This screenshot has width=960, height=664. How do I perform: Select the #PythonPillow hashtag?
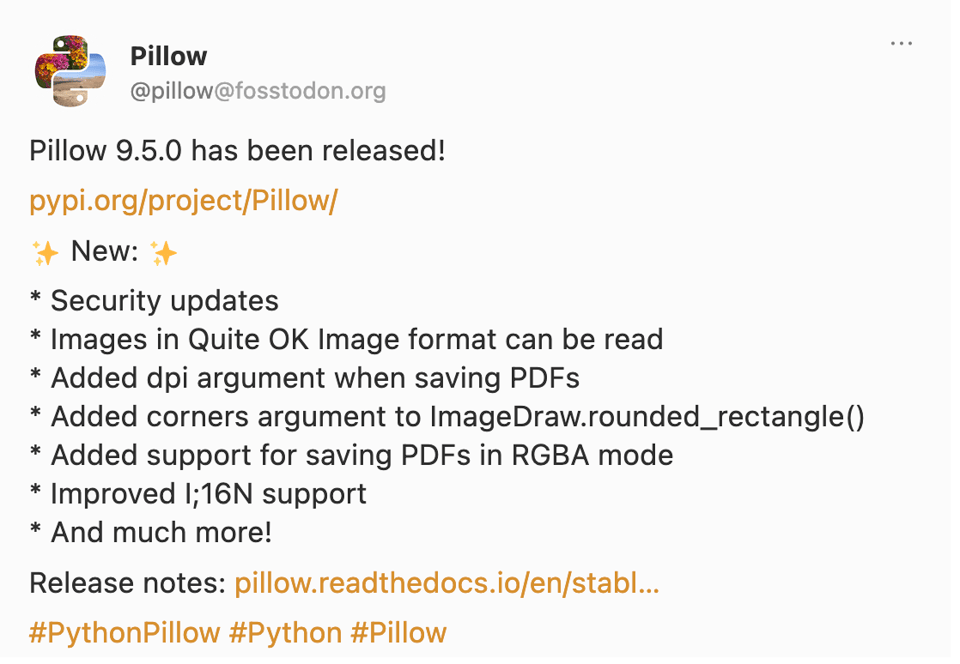pos(124,632)
